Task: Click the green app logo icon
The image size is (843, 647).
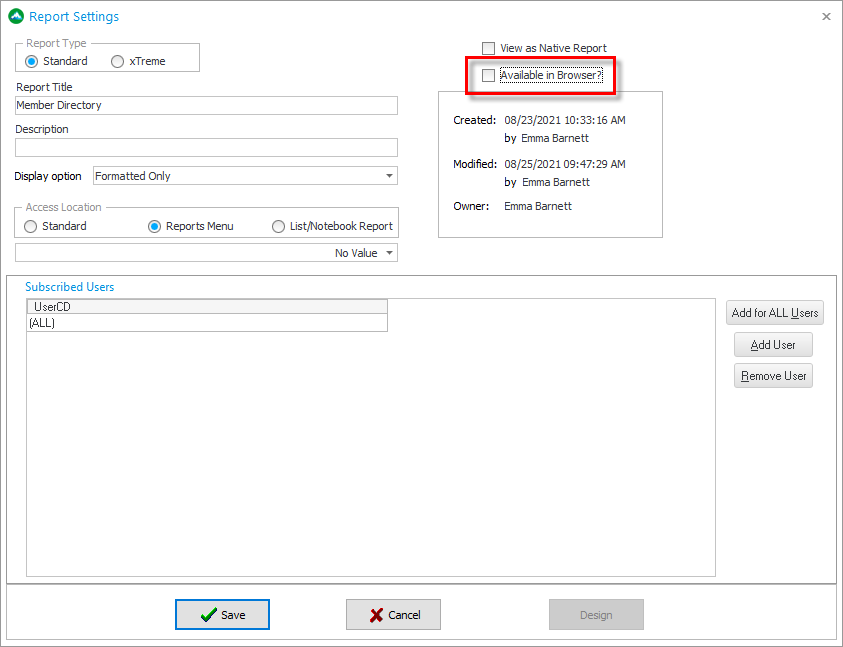Action: pyautogui.click(x=16, y=16)
